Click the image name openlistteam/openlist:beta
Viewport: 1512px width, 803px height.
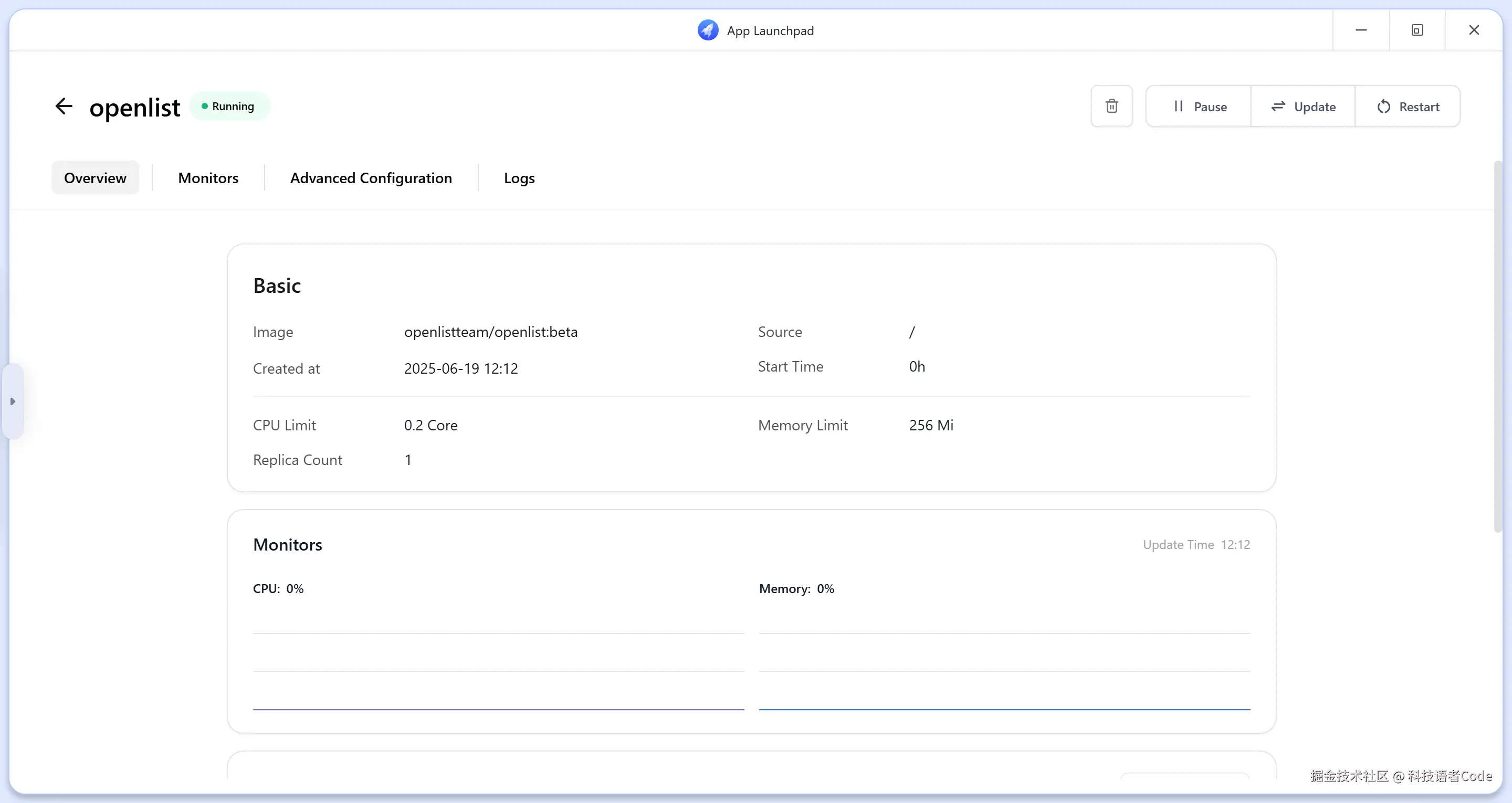[x=491, y=332]
